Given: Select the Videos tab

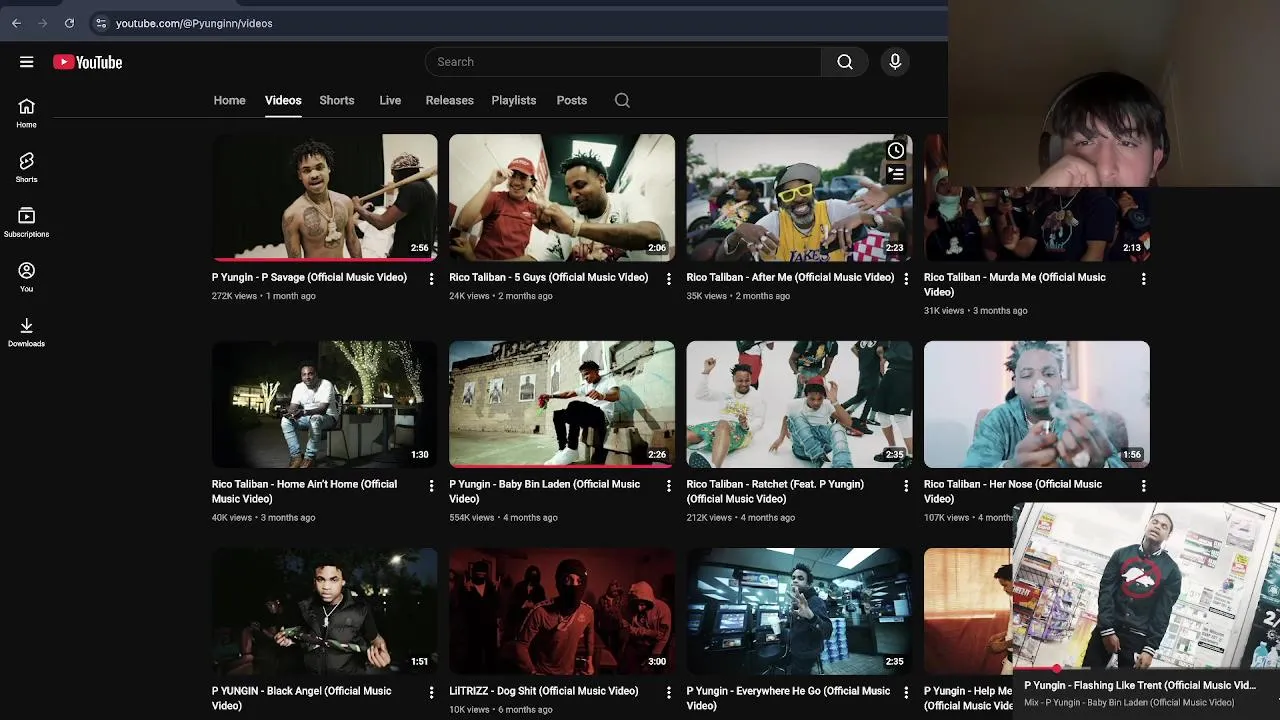Looking at the screenshot, I should [x=283, y=100].
